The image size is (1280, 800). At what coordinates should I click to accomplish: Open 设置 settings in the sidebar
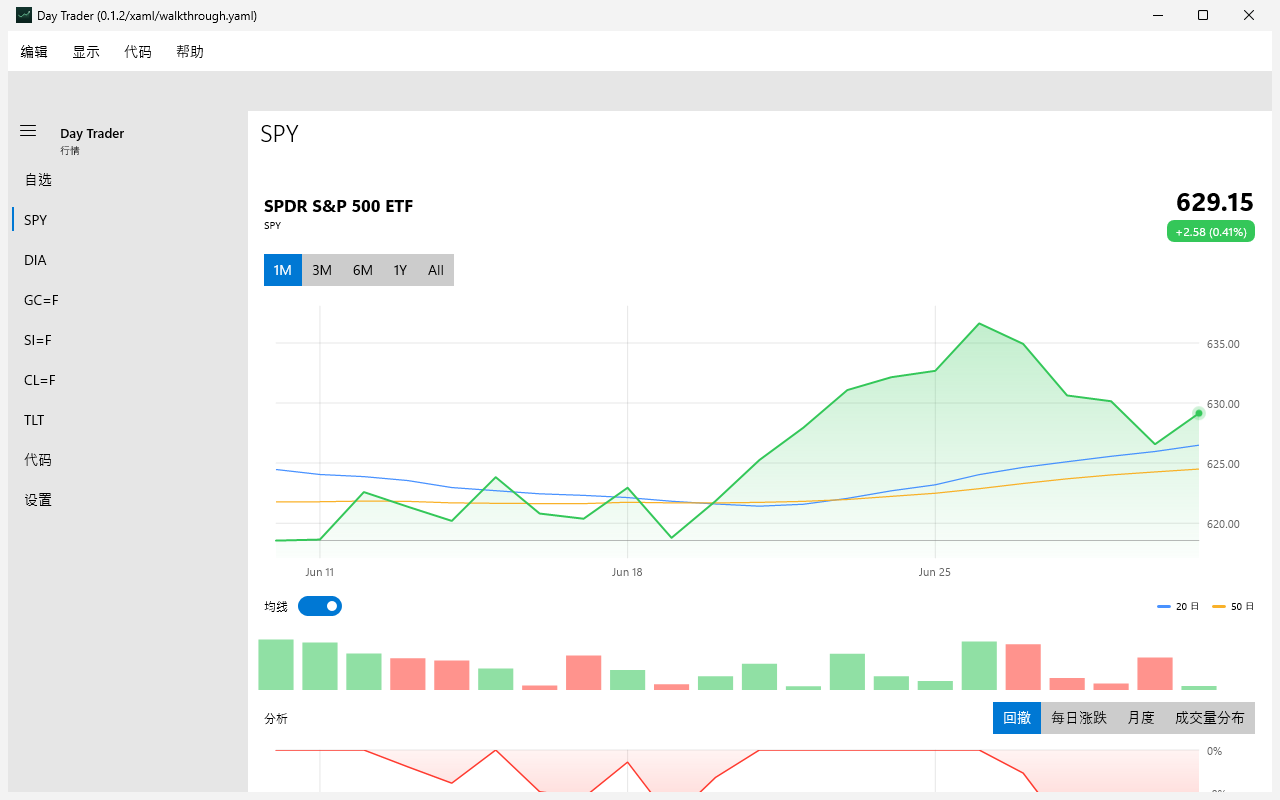[x=128, y=500]
